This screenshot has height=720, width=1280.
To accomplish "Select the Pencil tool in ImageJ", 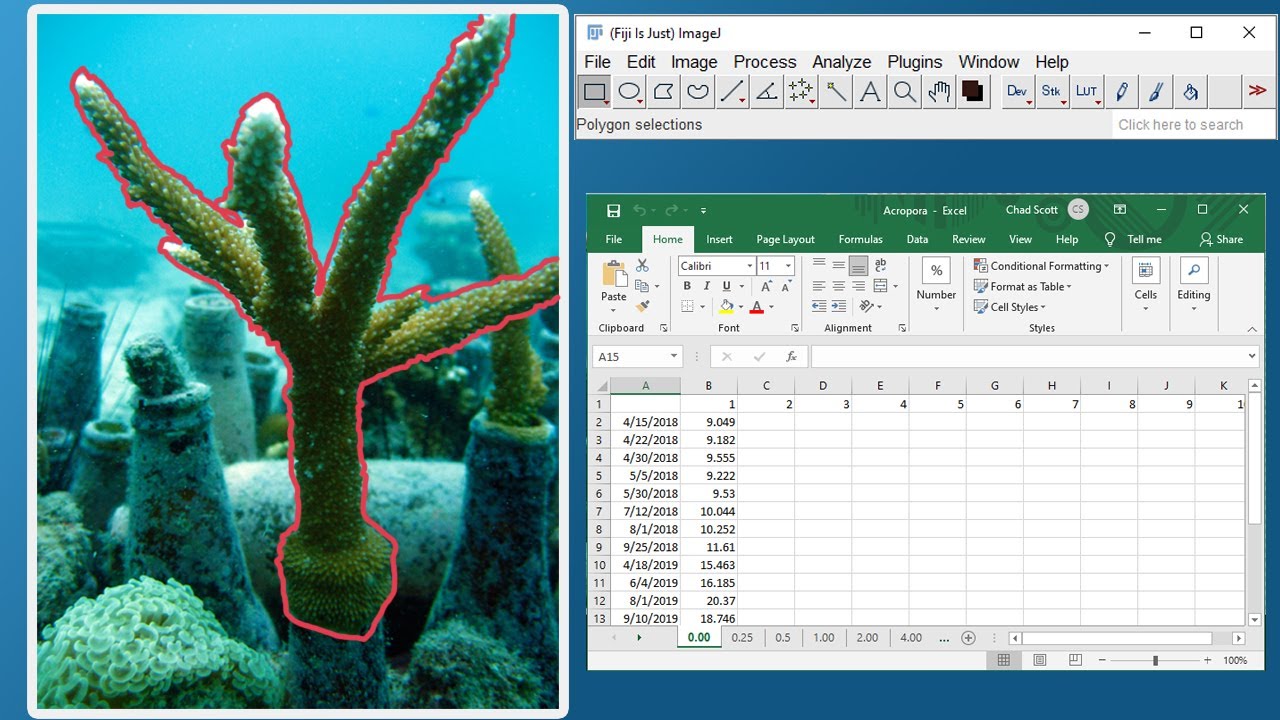I will coord(1121,92).
